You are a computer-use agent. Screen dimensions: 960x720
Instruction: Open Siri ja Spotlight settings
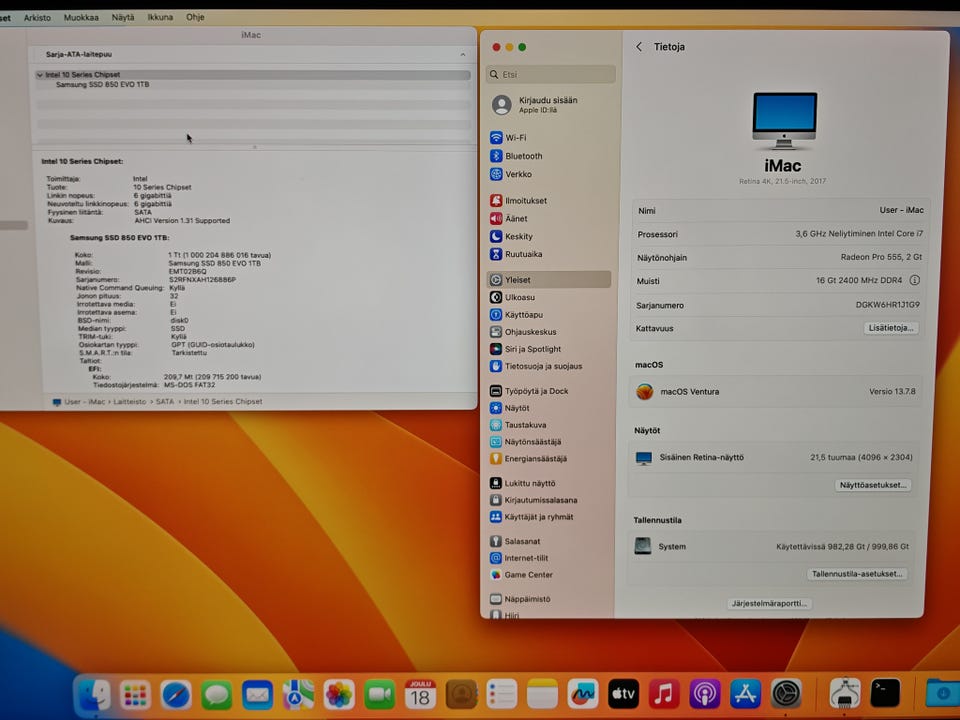(x=532, y=349)
